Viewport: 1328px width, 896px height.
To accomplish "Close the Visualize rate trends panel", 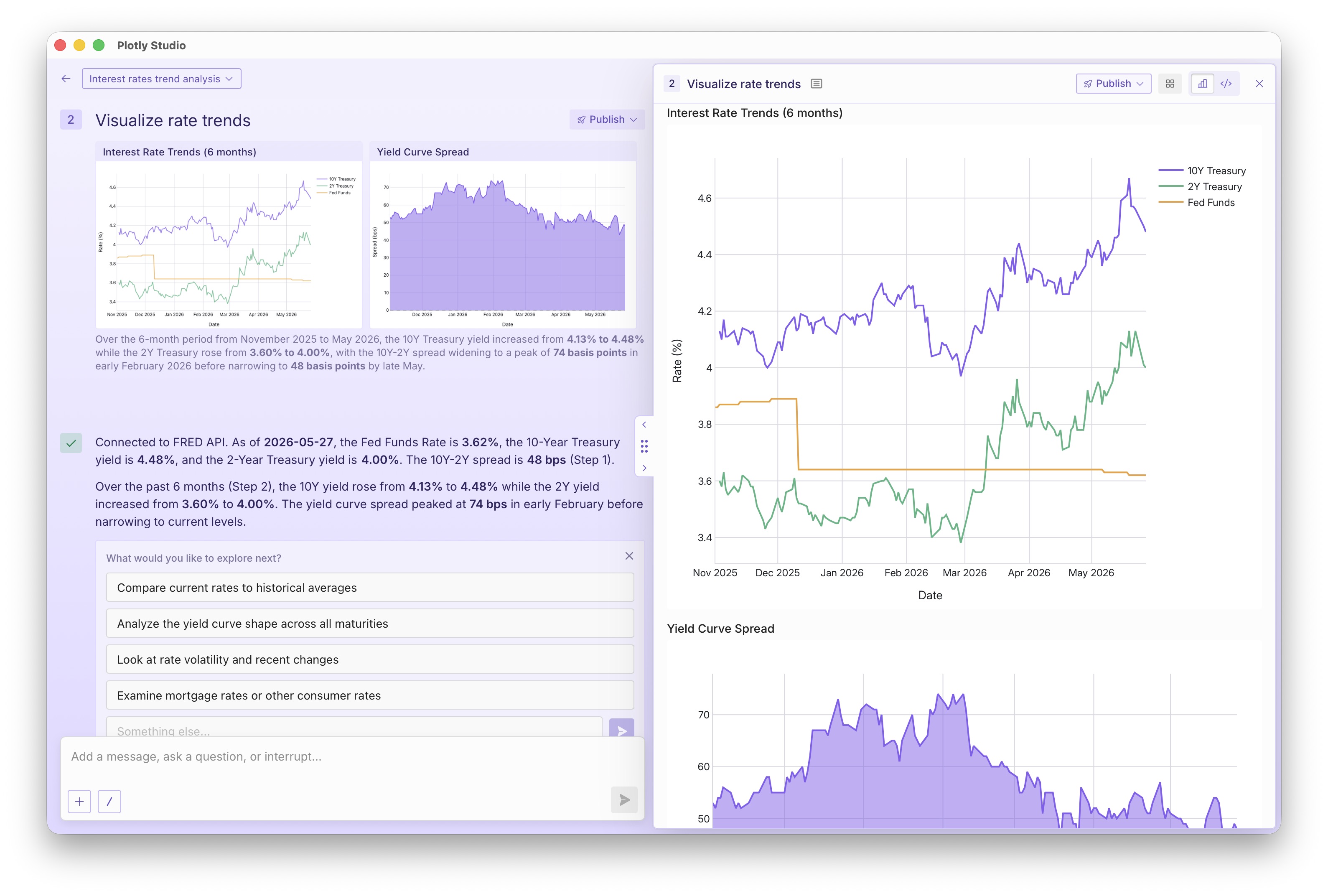I will [x=1259, y=84].
